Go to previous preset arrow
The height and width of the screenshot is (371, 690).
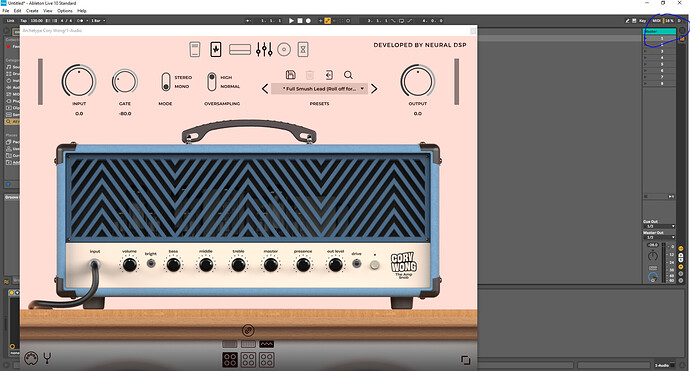(x=265, y=89)
